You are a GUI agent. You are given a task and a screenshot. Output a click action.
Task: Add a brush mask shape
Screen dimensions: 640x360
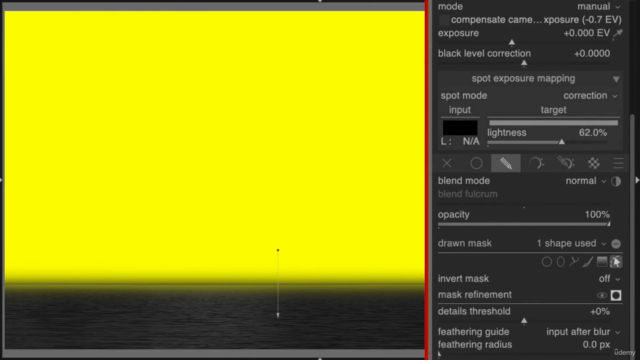(x=588, y=262)
